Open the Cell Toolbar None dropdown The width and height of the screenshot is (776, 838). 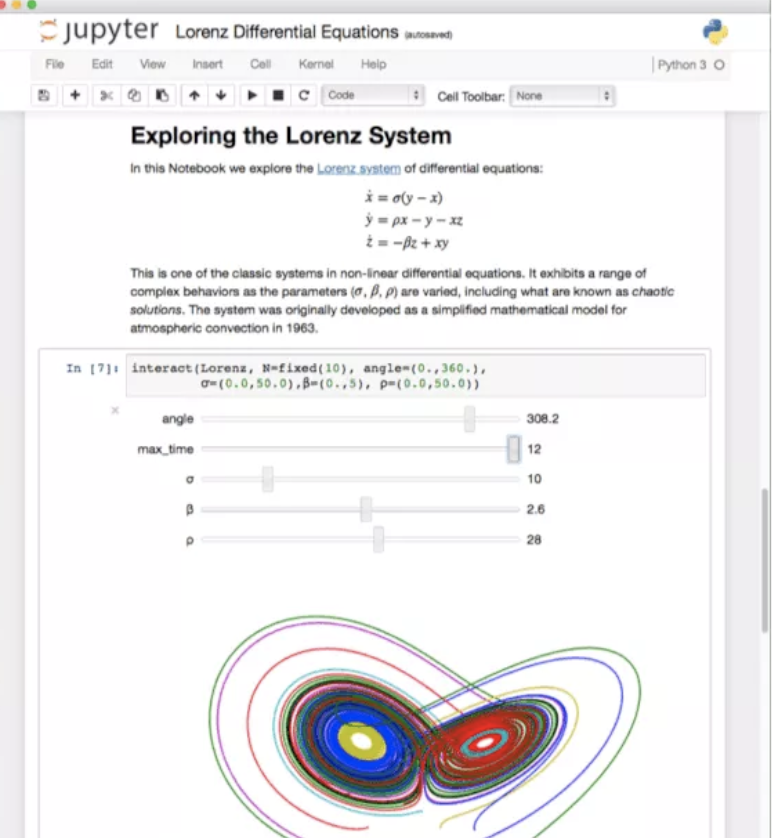pos(562,96)
